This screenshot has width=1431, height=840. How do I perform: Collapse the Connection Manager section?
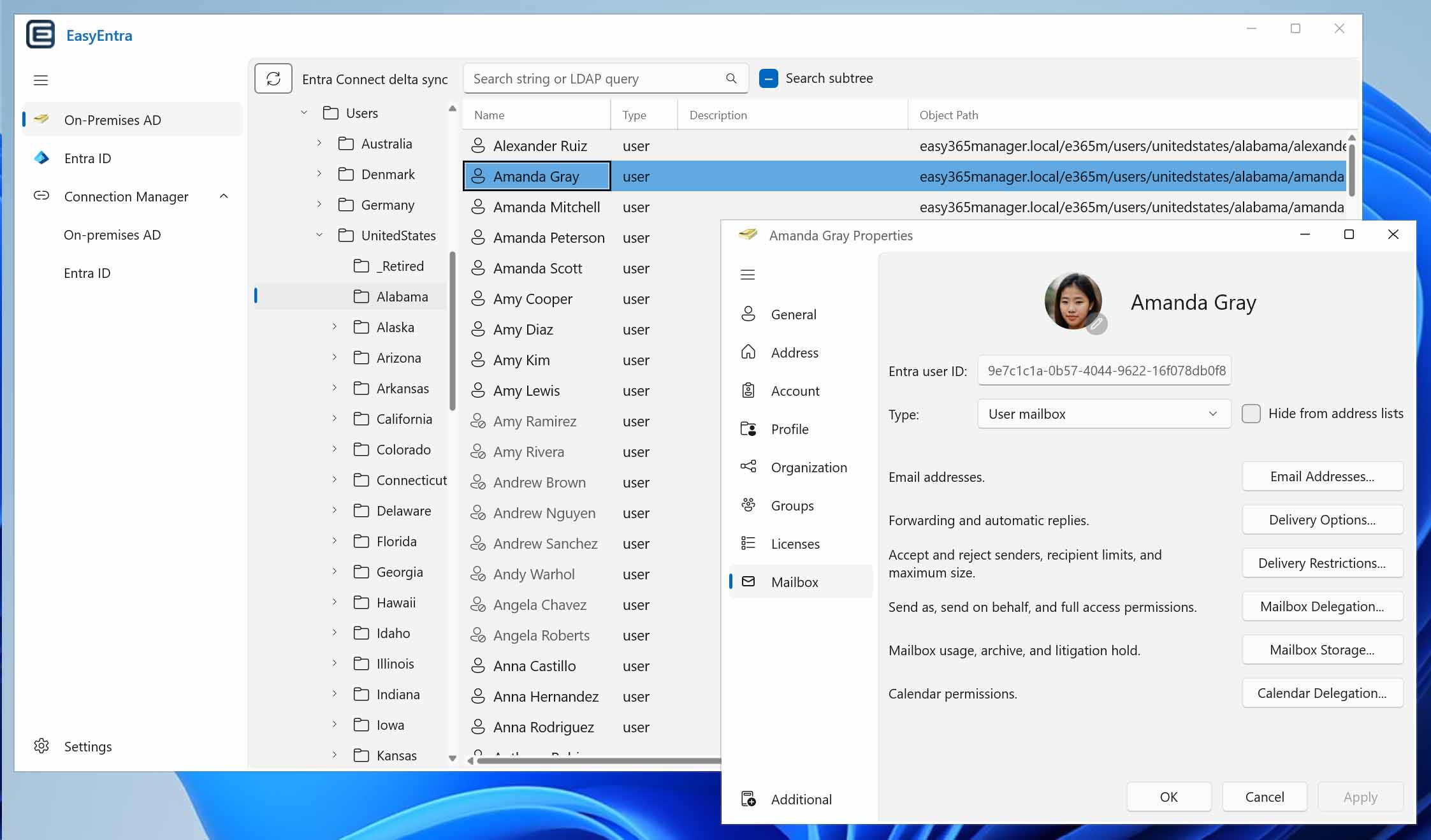coord(224,196)
